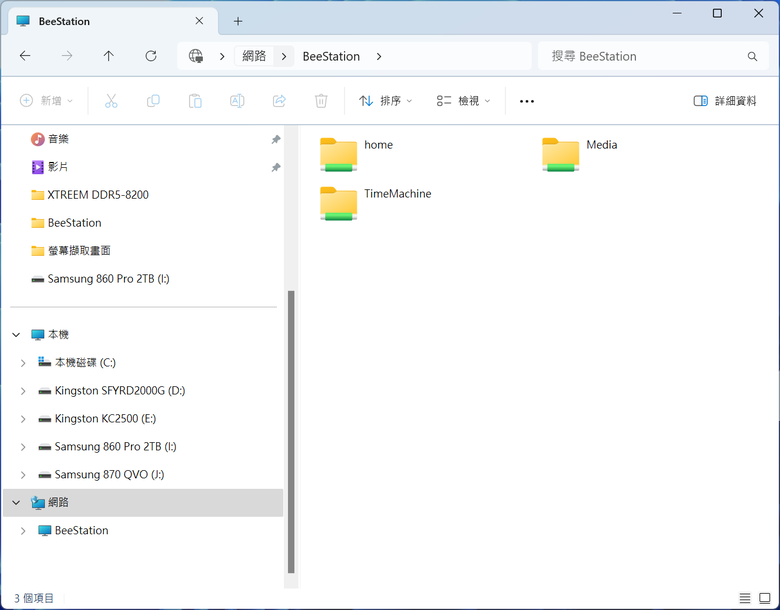This screenshot has width=780, height=610.
Task: Open BeeStation folder in quick access
Action: coord(66,223)
